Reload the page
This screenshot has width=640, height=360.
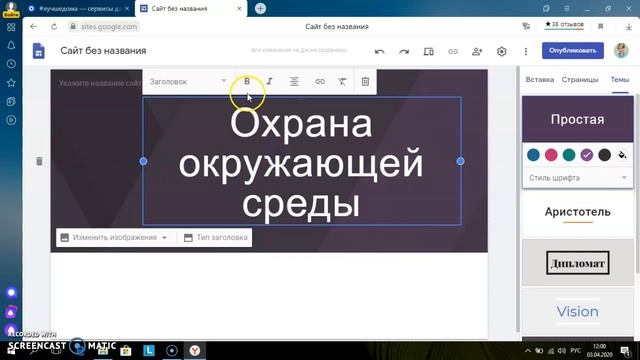[x=54, y=27]
